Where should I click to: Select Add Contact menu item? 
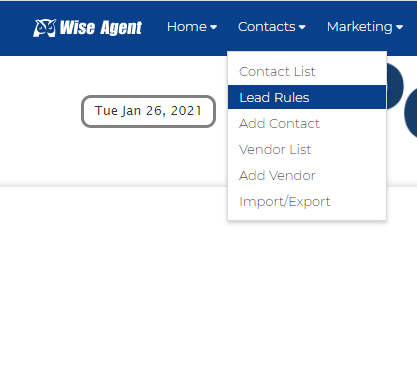point(307,124)
